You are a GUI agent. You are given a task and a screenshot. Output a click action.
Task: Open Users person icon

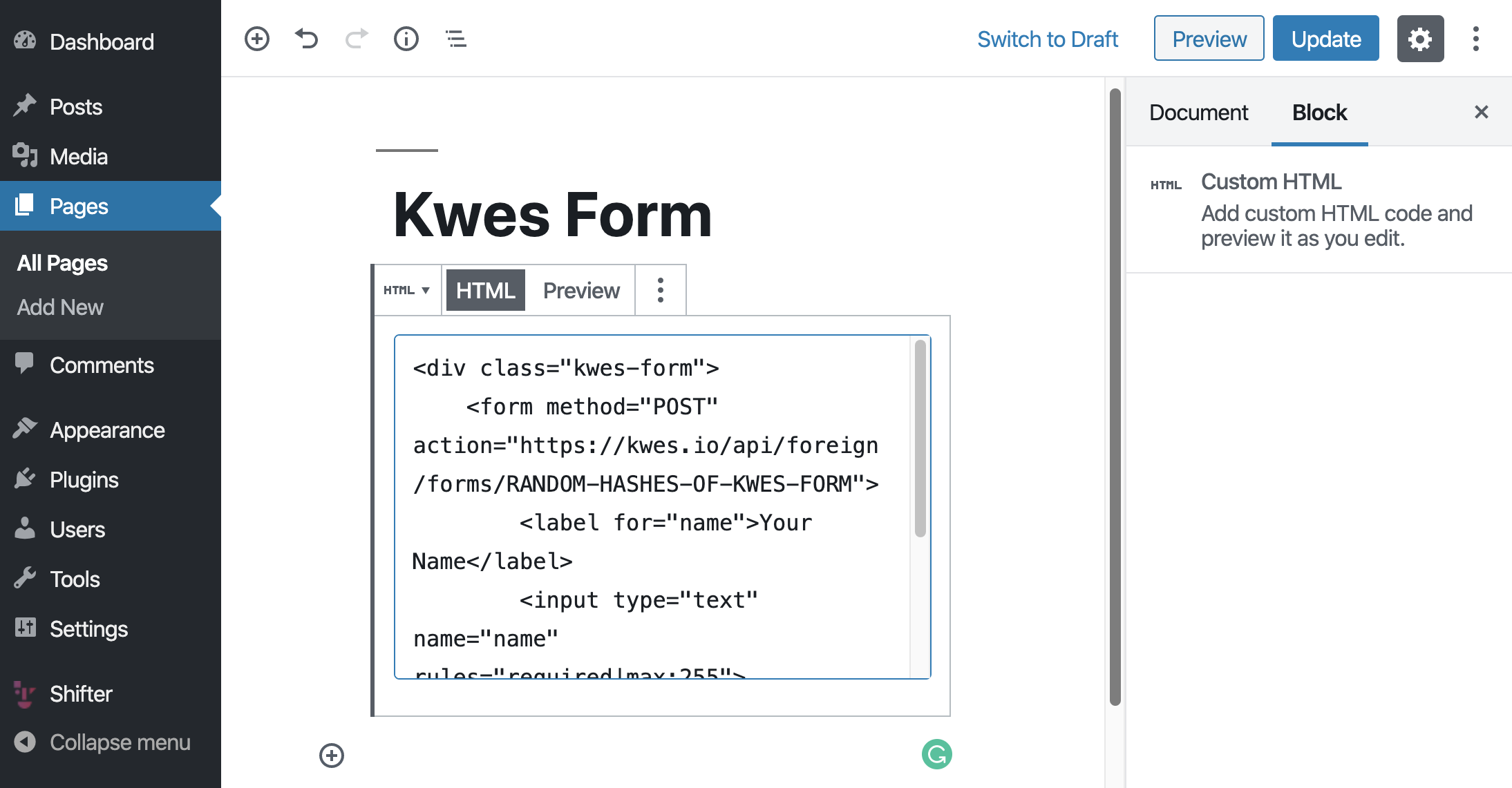(x=25, y=528)
